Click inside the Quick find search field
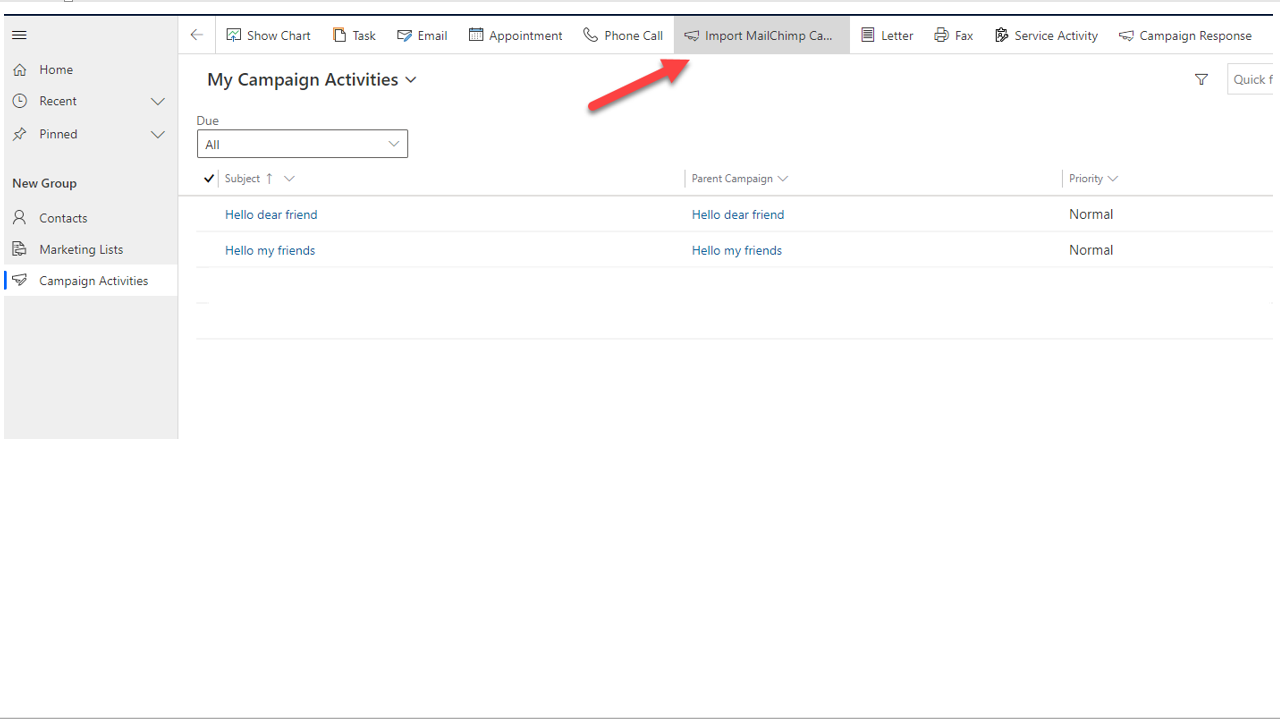The height and width of the screenshot is (720, 1280). [x=1255, y=79]
